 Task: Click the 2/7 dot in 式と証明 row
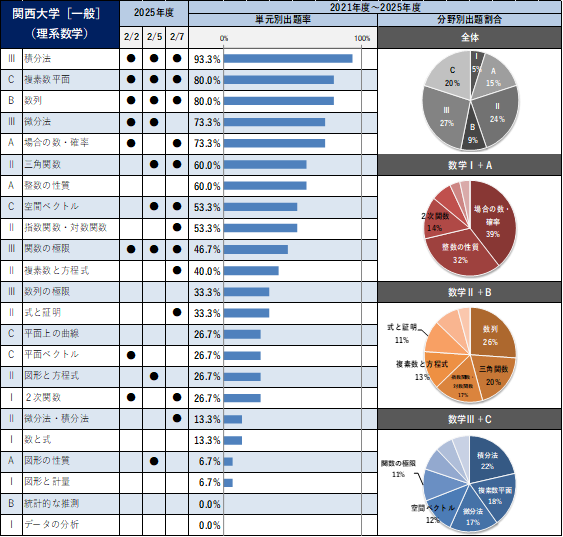(177, 312)
